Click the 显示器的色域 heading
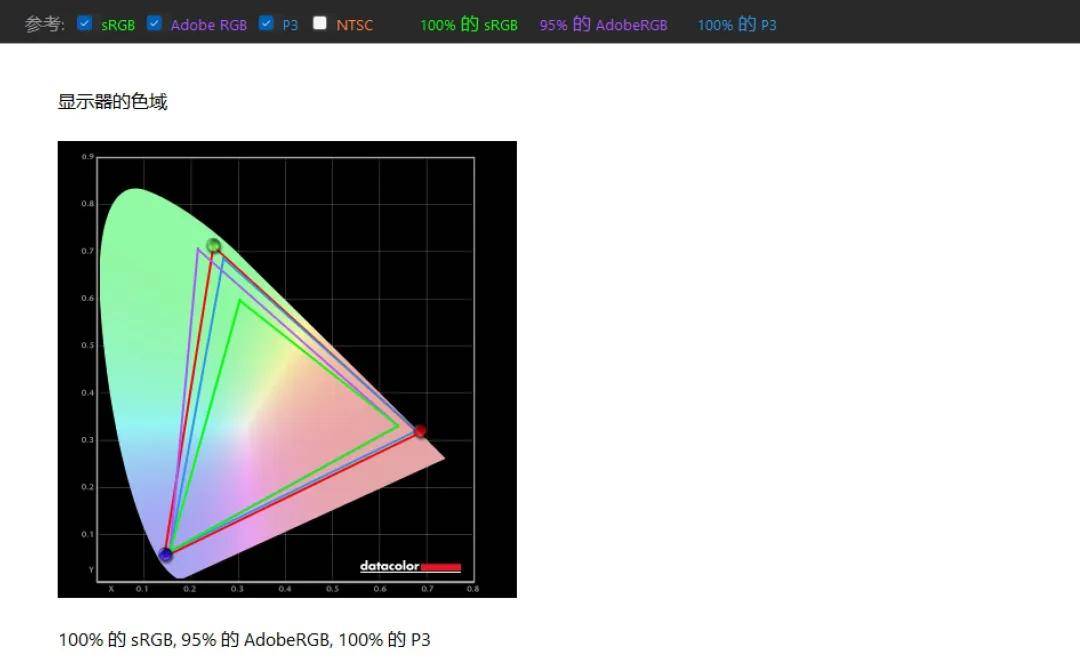Image resolution: width=1080 pixels, height=671 pixels. (112, 102)
